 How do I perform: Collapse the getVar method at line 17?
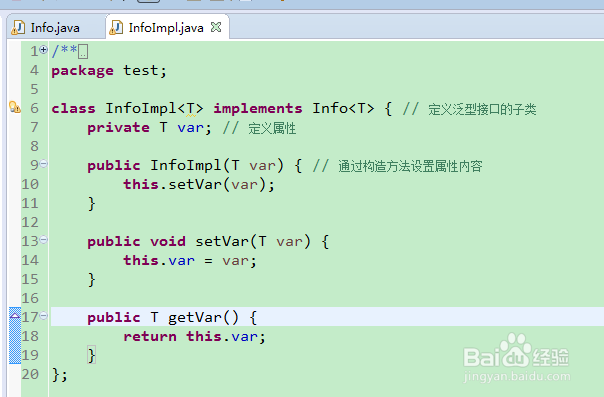coord(44,316)
